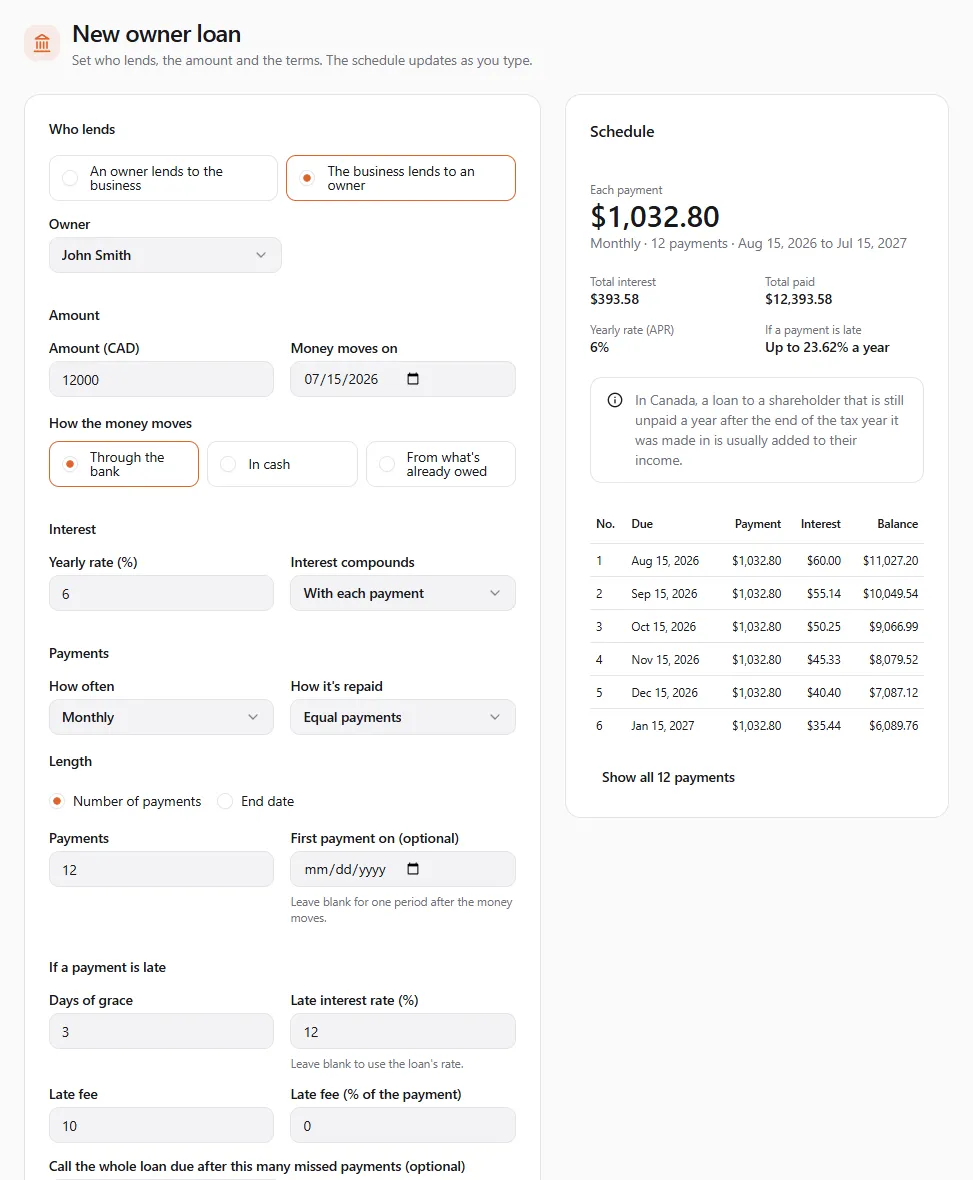The height and width of the screenshot is (1180, 973).
Task: Click the Due column header
Action: [642, 524]
